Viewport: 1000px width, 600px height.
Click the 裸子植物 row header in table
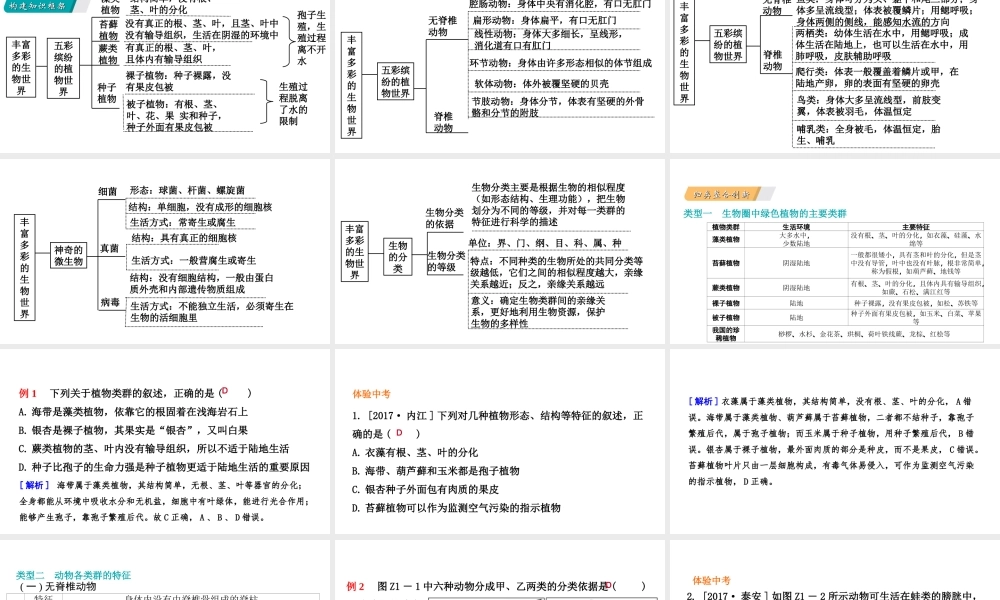click(x=725, y=304)
